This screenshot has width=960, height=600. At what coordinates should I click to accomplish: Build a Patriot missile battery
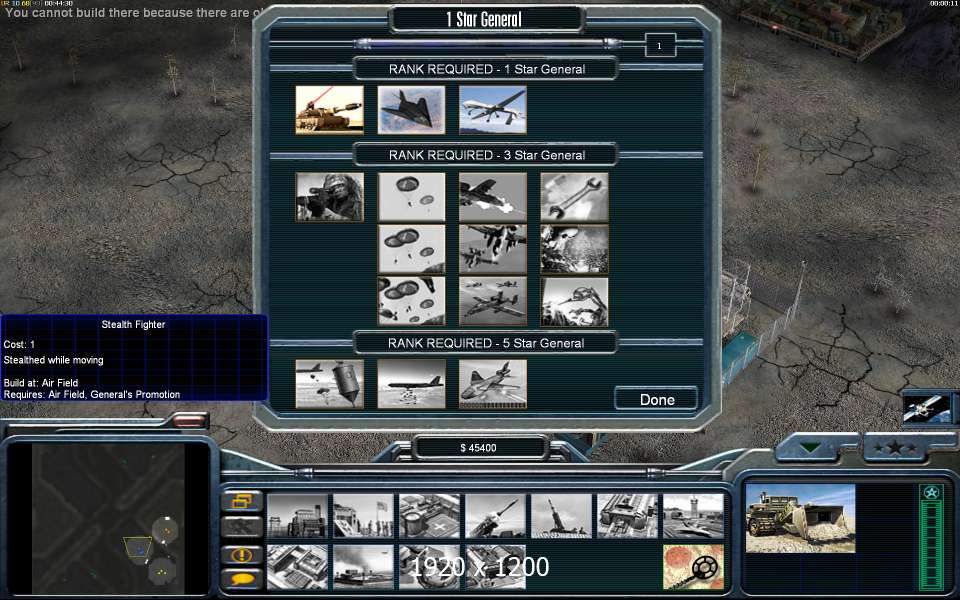tap(496, 516)
